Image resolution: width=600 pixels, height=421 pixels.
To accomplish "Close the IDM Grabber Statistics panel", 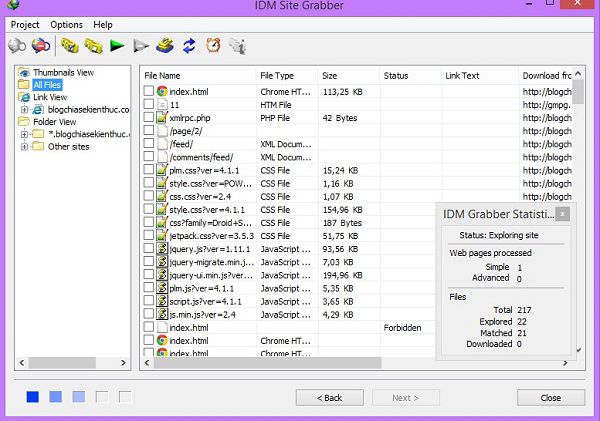I will [562, 214].
